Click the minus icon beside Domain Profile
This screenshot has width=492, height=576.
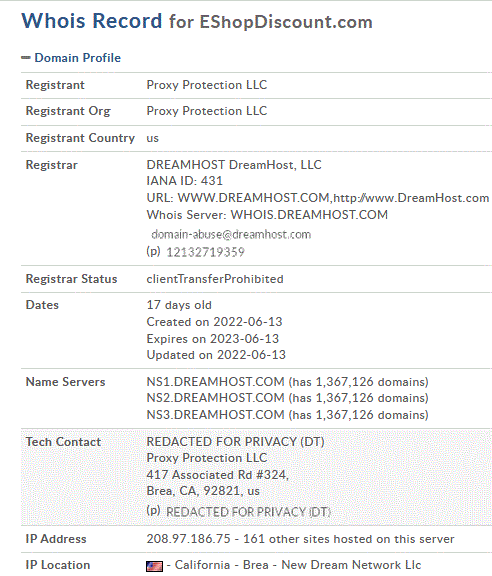click(26, 58)
